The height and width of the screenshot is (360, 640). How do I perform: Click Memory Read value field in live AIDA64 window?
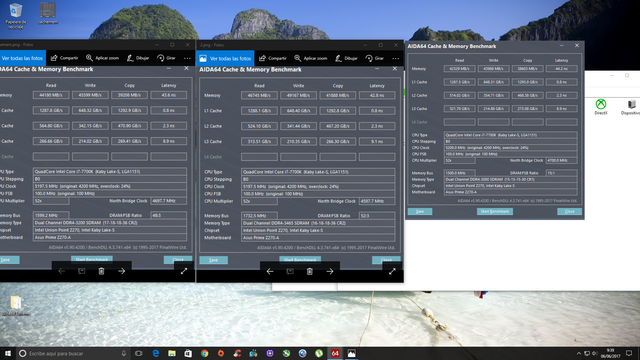(459, 69)
